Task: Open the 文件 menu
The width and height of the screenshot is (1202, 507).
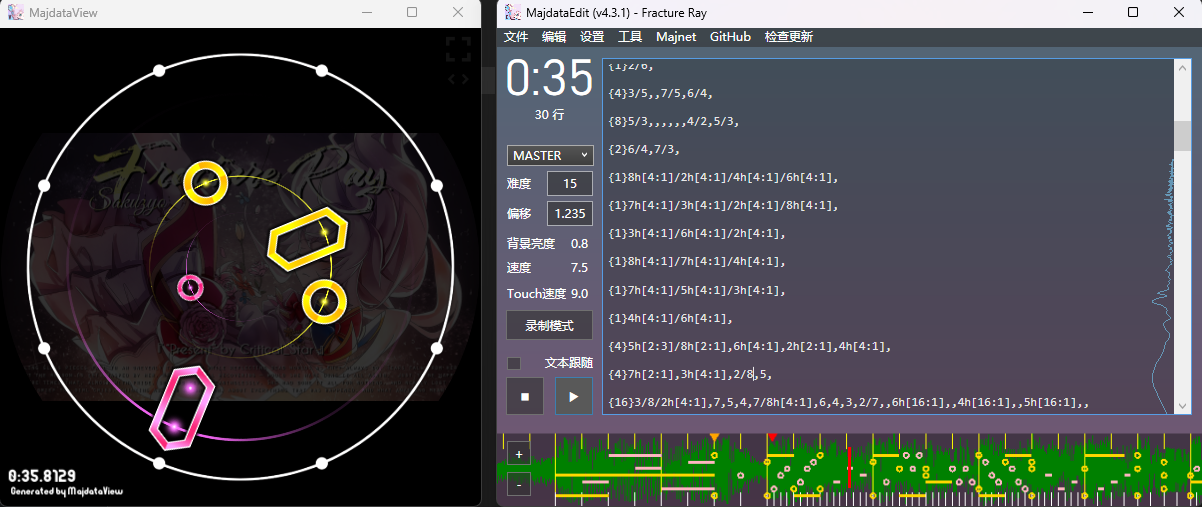Action: point(516,37)
